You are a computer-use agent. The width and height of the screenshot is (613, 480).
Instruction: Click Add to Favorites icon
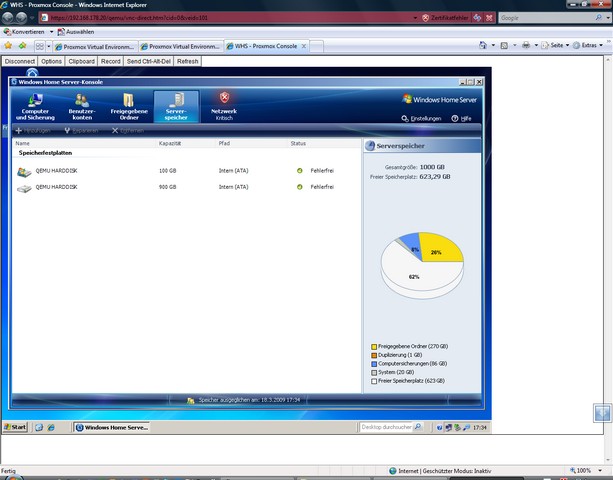[22, 46]
